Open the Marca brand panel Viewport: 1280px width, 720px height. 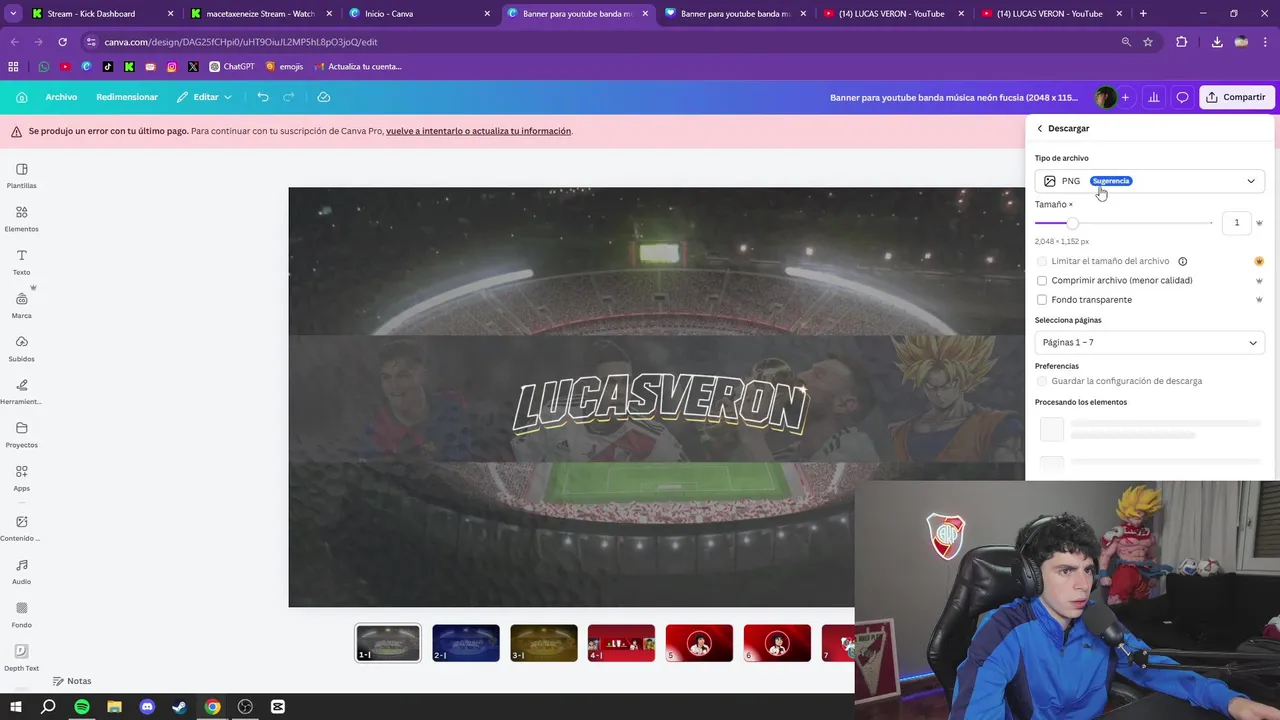(x=22, y=306)
